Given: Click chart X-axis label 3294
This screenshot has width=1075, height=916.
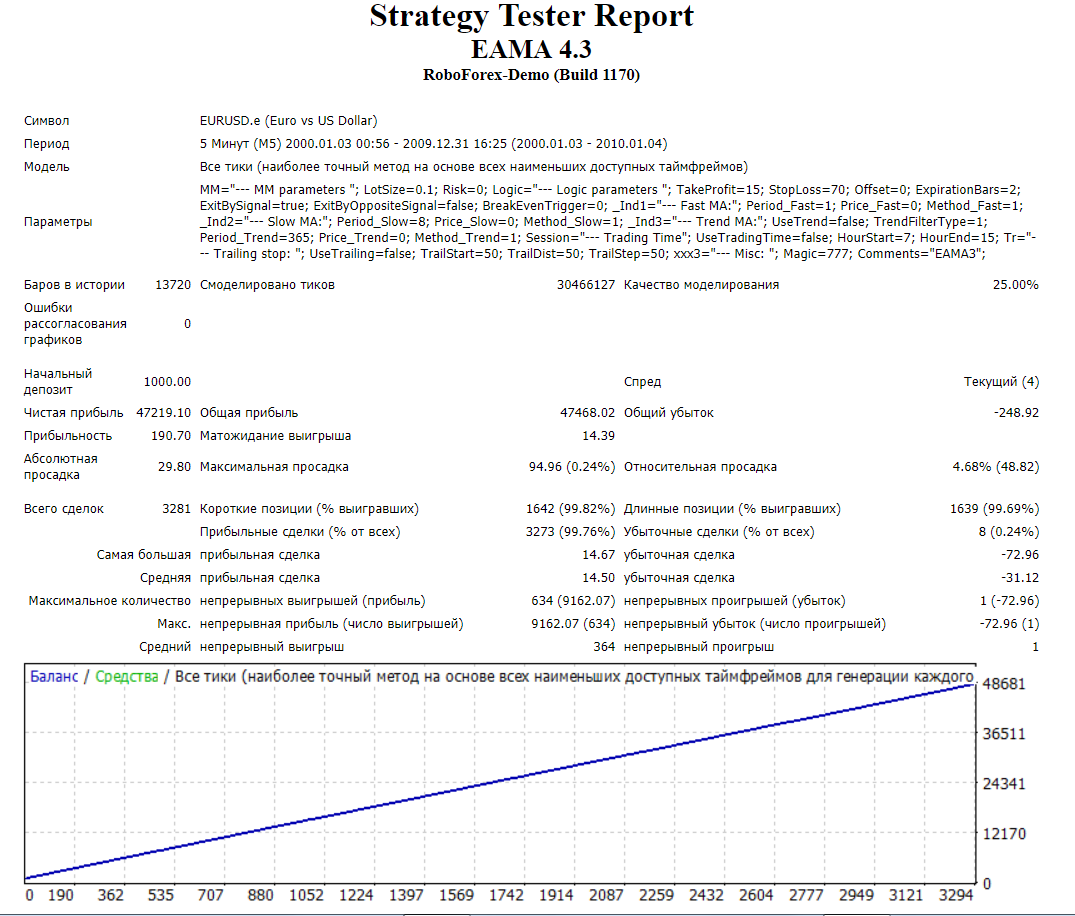Looking at the screenshot, I should click(x=956, y=895).
